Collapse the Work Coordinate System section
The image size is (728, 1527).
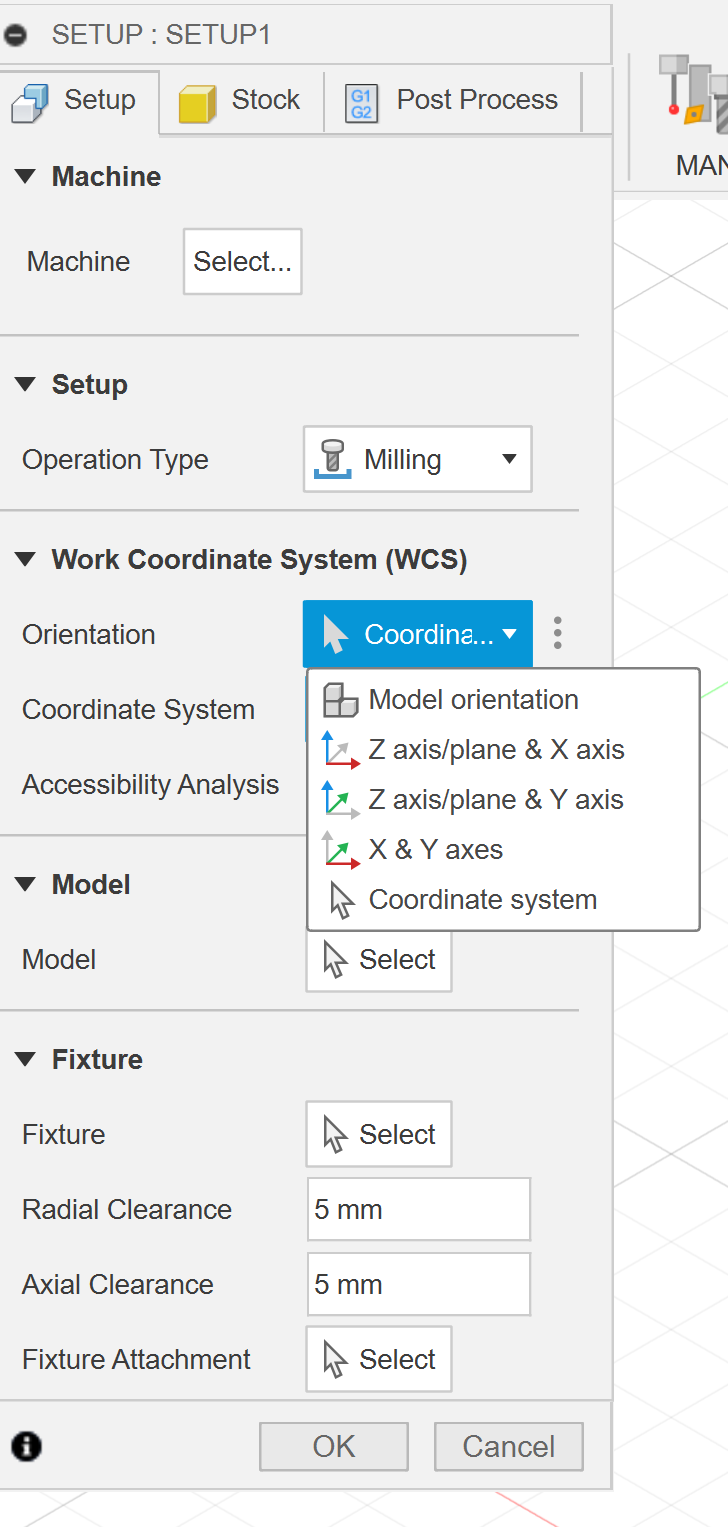click(24, 559)
